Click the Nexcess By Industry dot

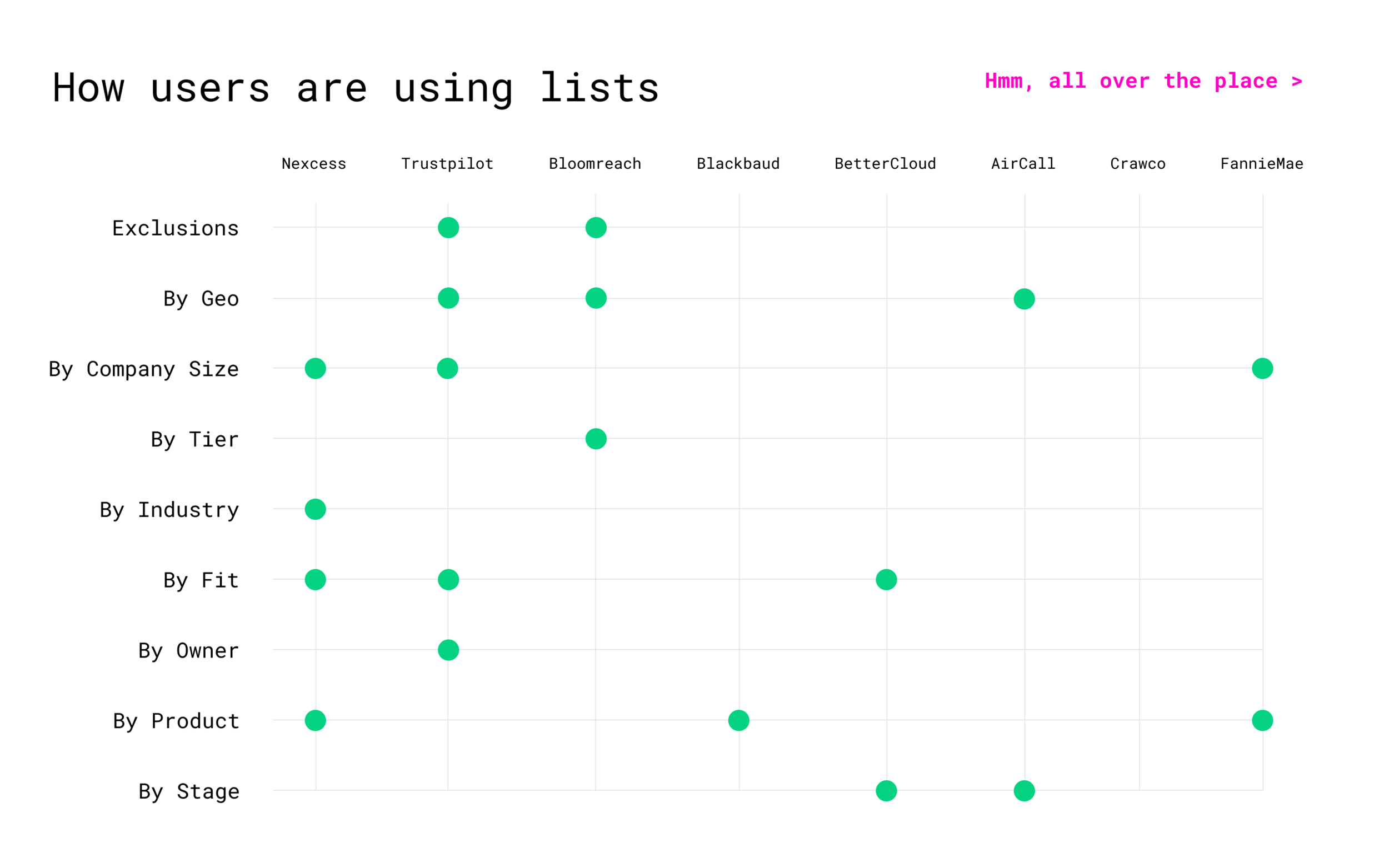[x=315, y=509]
